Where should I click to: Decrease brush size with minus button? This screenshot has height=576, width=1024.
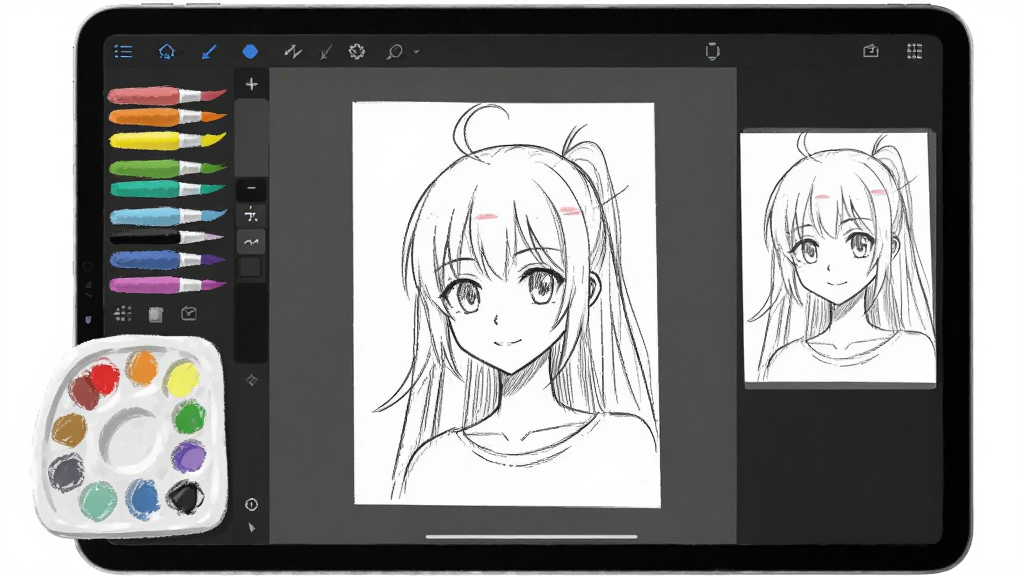[251, 189]
